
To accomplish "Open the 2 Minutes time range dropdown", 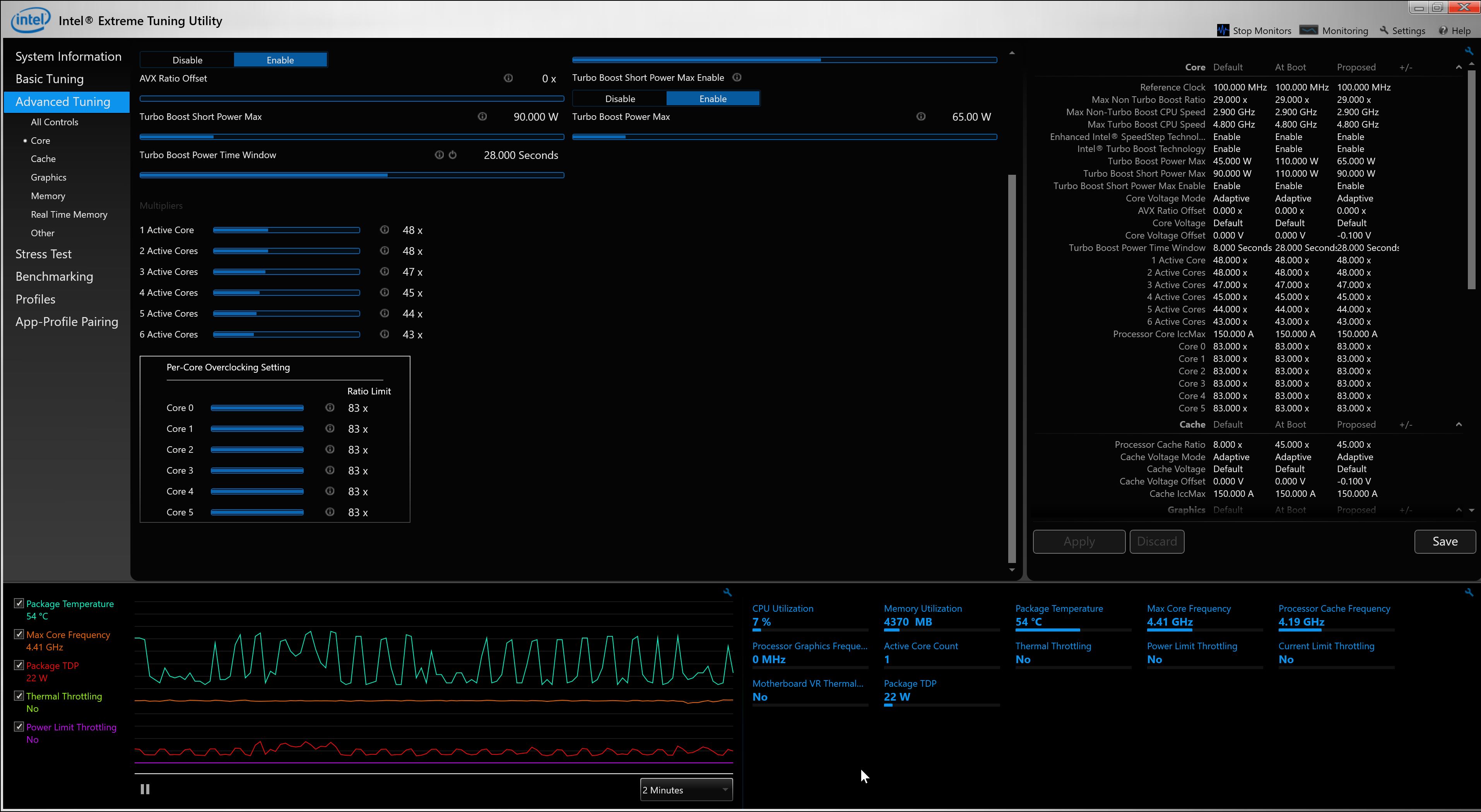I will click(686, 790).
